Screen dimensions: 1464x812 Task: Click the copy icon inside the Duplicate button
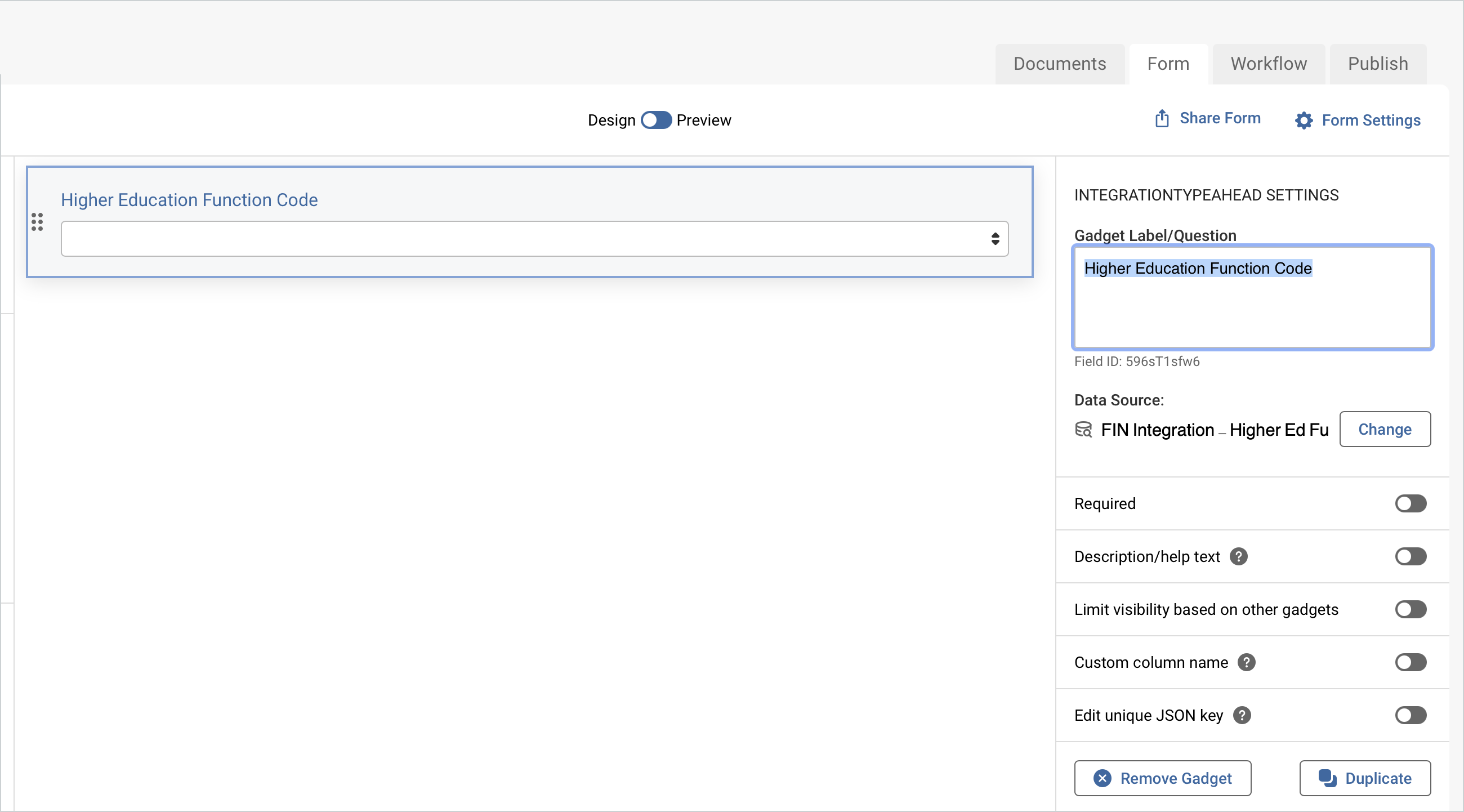1327,778
